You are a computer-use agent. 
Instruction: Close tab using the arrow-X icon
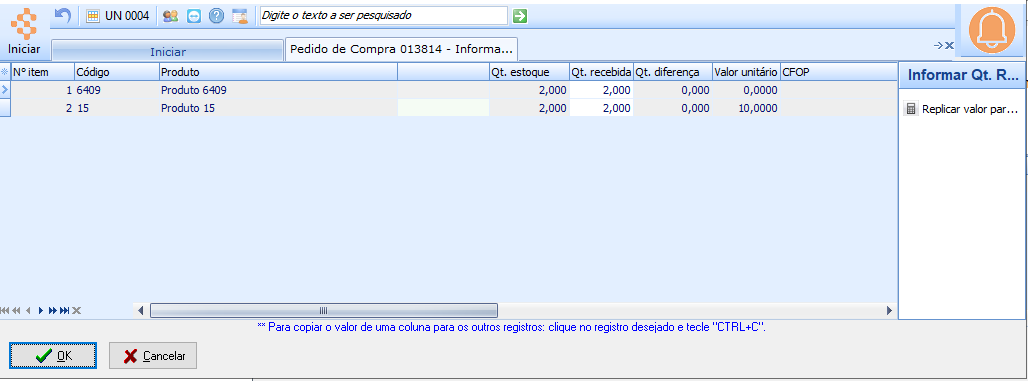click(943, 45)
